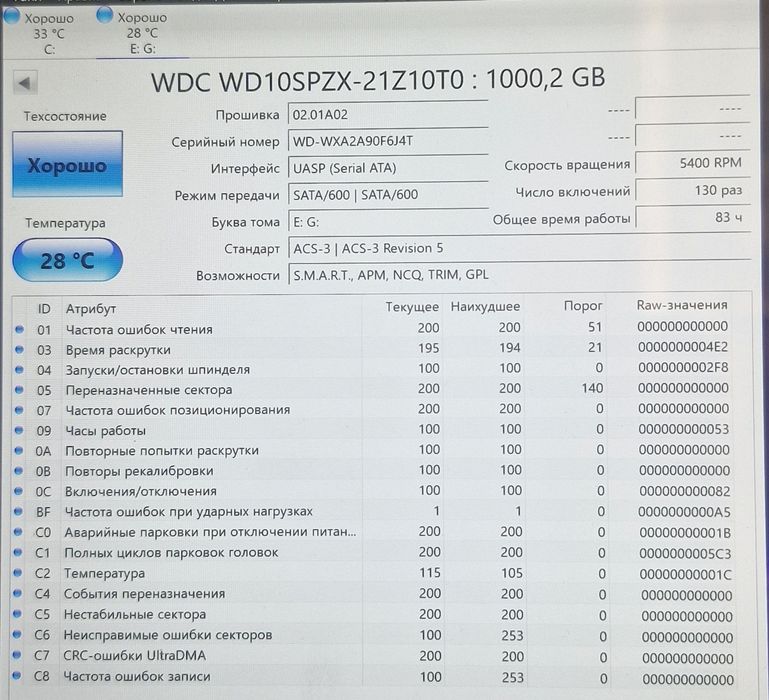Viewport: 769px width, 700px height.
Task: Select attribute text Часы работы
Action: point(105,430)
